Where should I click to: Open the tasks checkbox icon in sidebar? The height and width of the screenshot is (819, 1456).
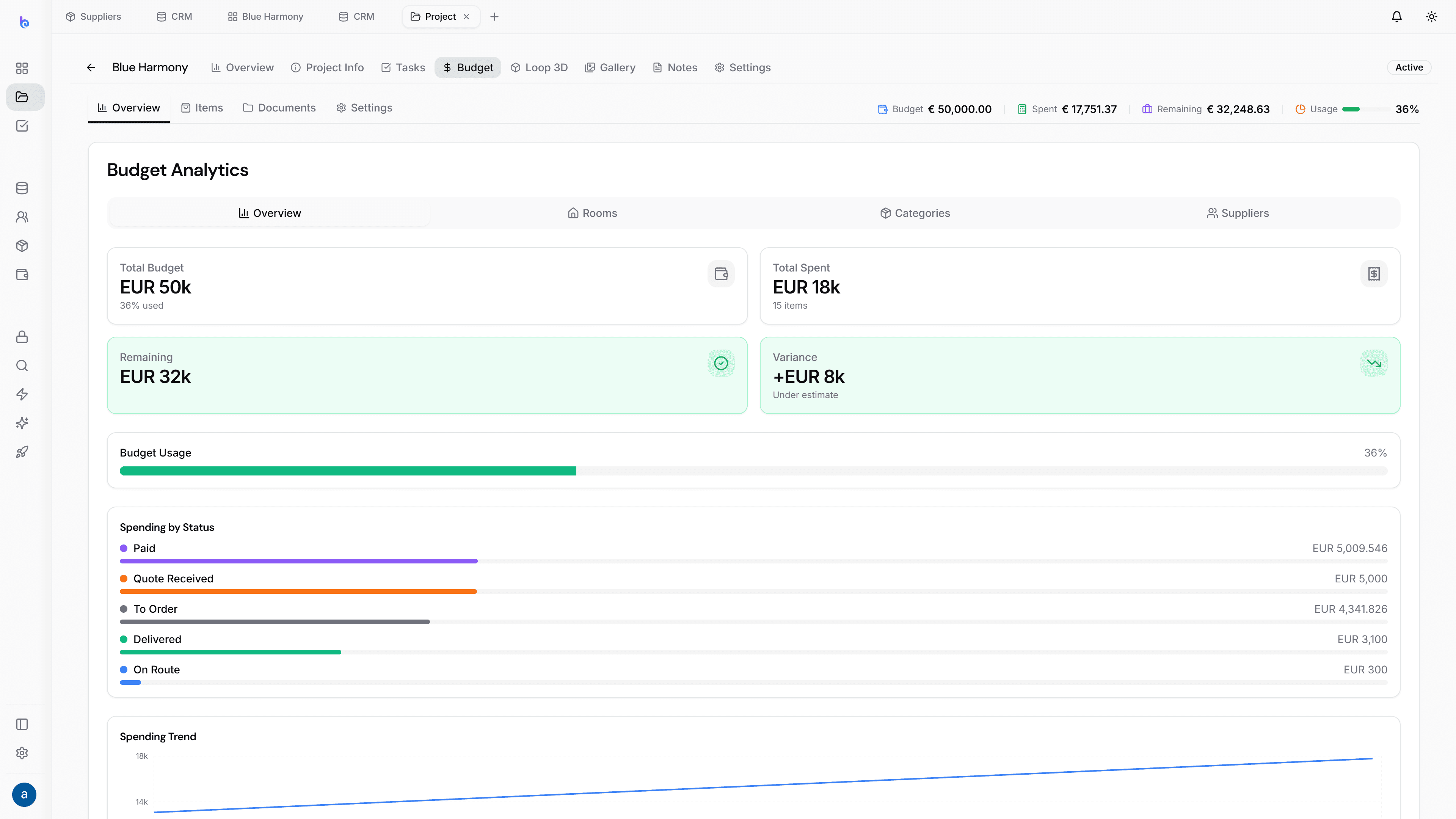[x=22, y=126]
